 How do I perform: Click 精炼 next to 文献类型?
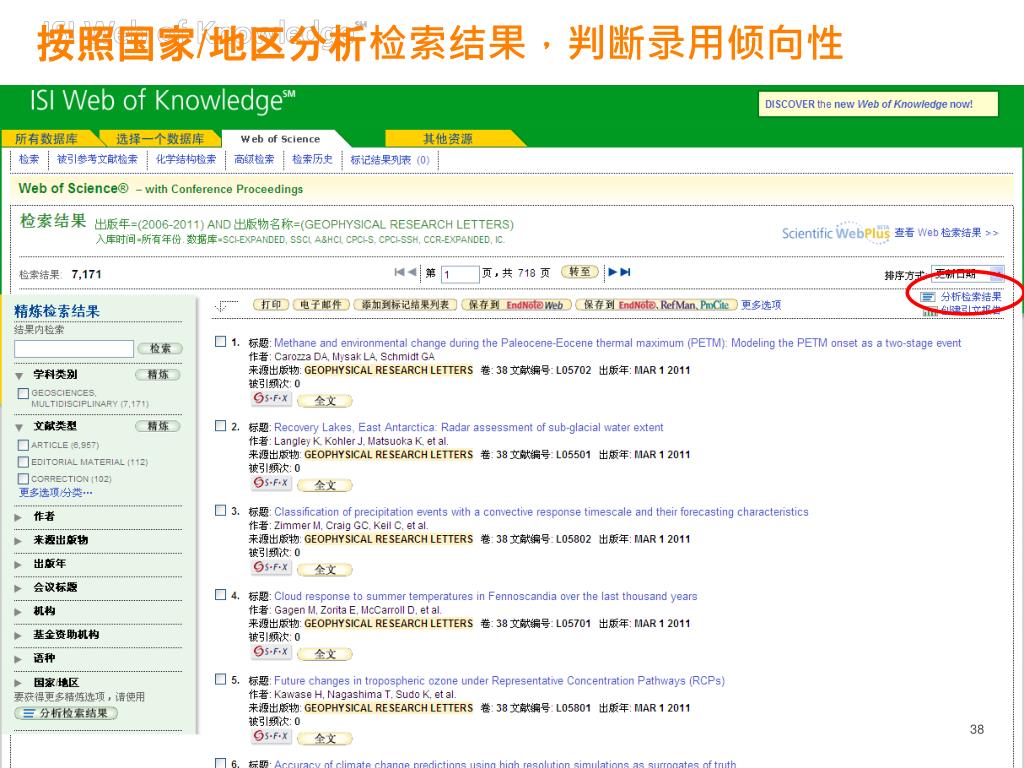pyautogui.click(x=157, y=426)
